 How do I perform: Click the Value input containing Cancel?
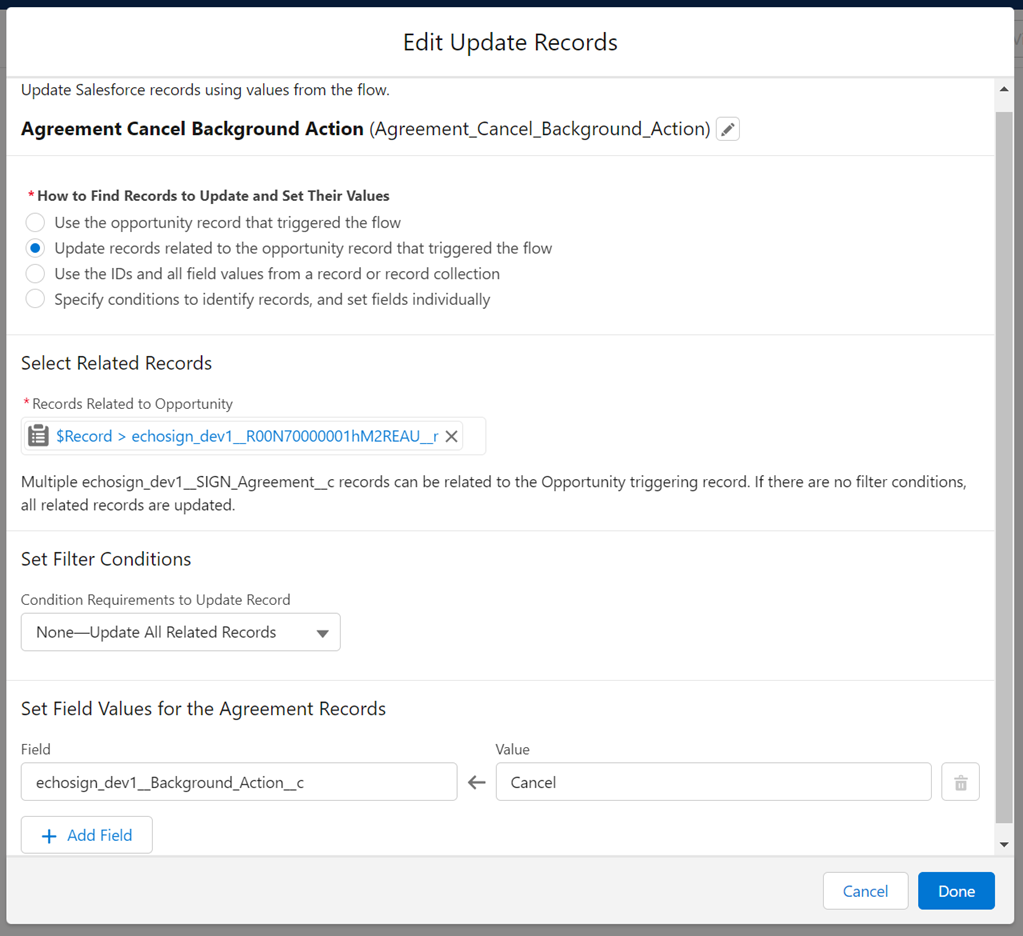[x=713, y=782]
